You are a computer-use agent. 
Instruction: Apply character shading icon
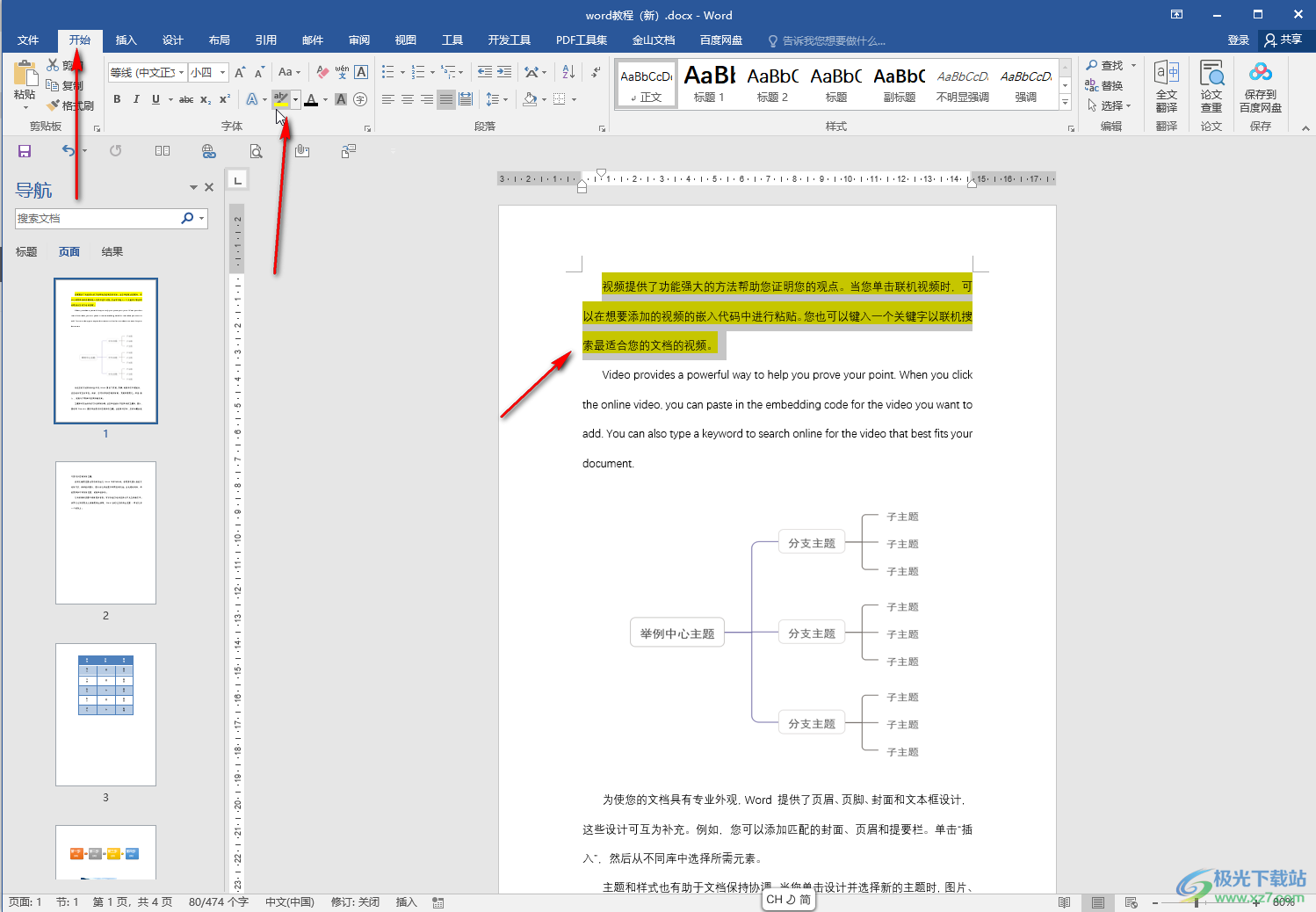click(341, 99)
